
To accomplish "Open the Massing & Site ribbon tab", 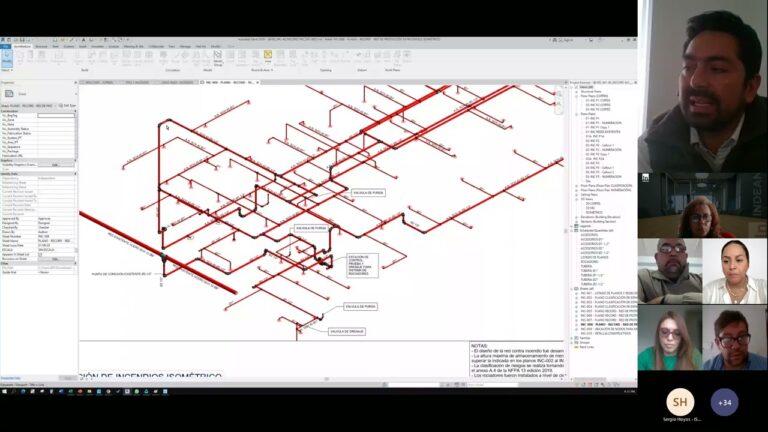I will (133, 47).
